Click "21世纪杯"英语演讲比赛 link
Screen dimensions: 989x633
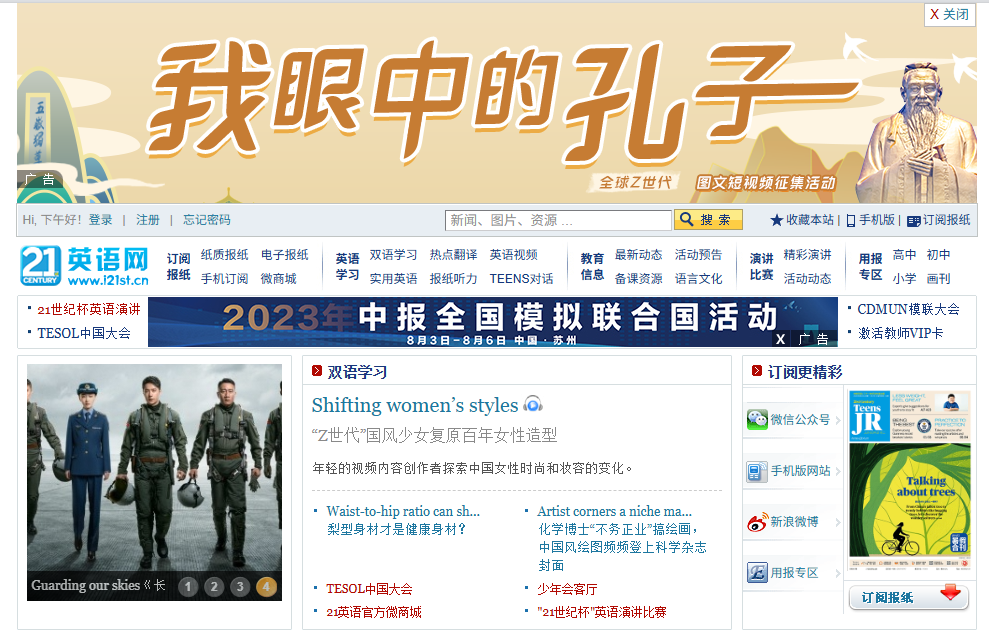tap(602, 612)
